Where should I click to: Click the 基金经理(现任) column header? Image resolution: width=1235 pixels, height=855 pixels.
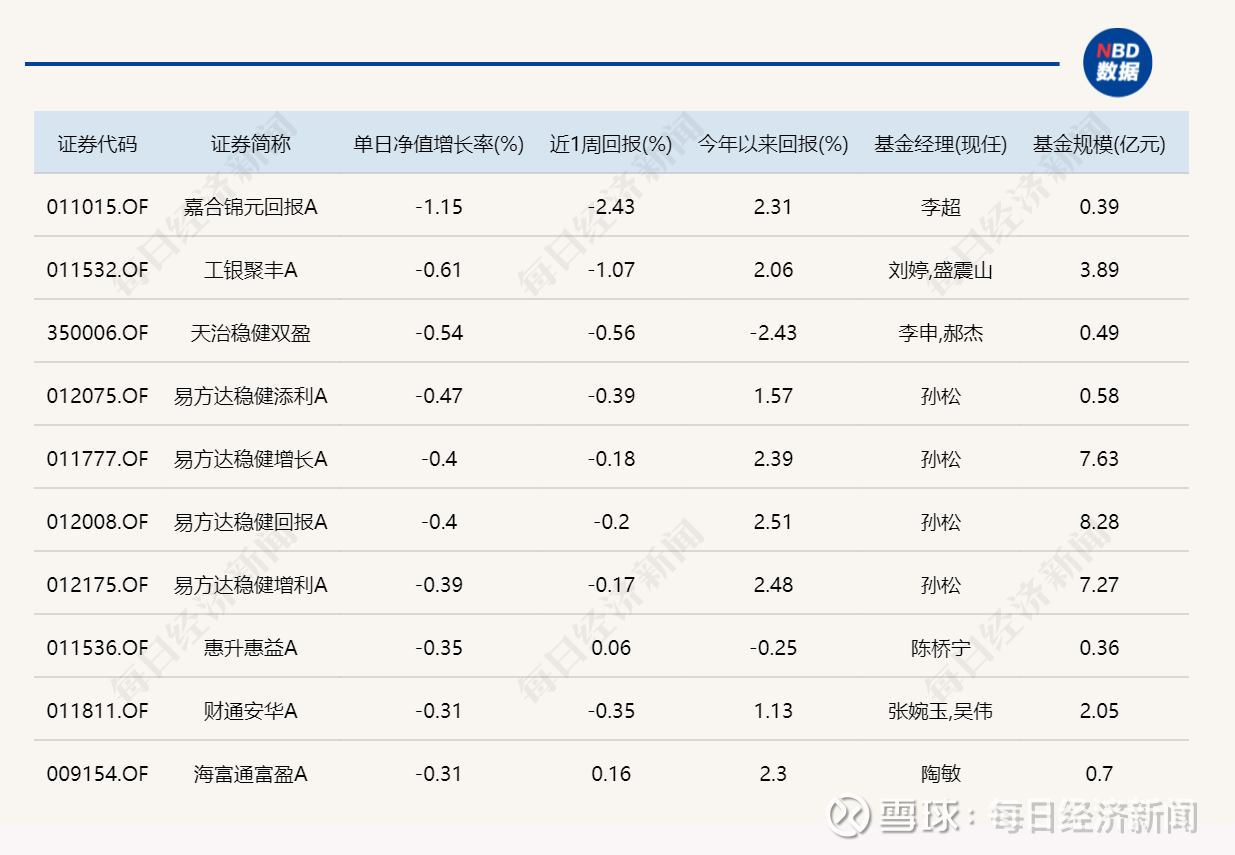click(940, 144)
